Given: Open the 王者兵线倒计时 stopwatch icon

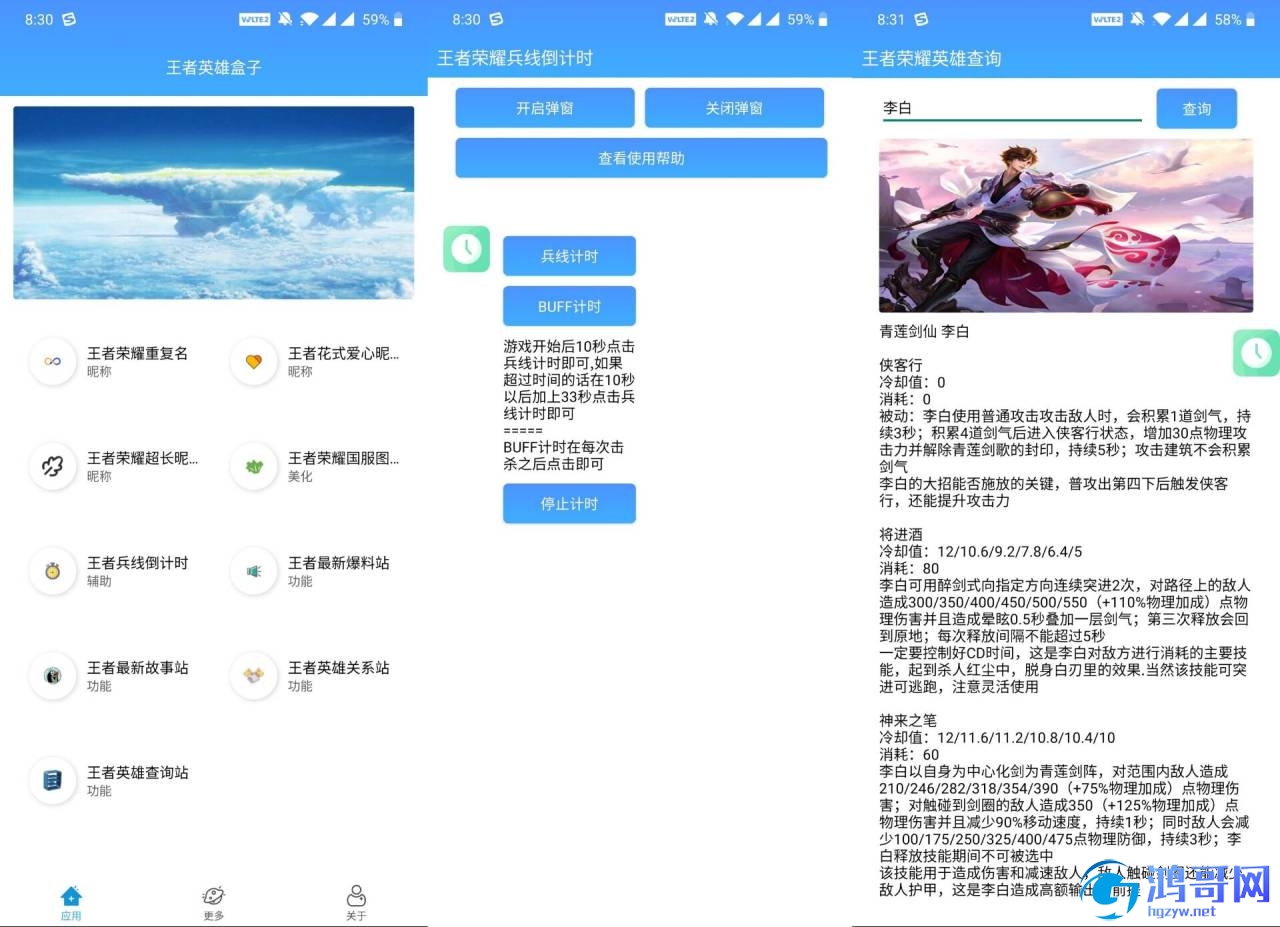Looking at the screenshot, I should click(53, 571).
